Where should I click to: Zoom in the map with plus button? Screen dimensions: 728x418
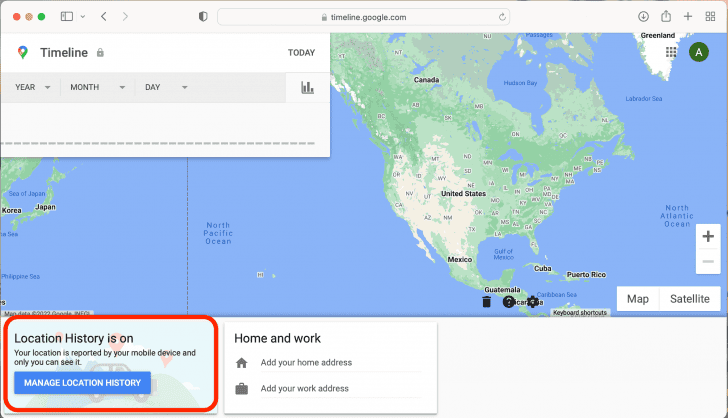[708, 237]
